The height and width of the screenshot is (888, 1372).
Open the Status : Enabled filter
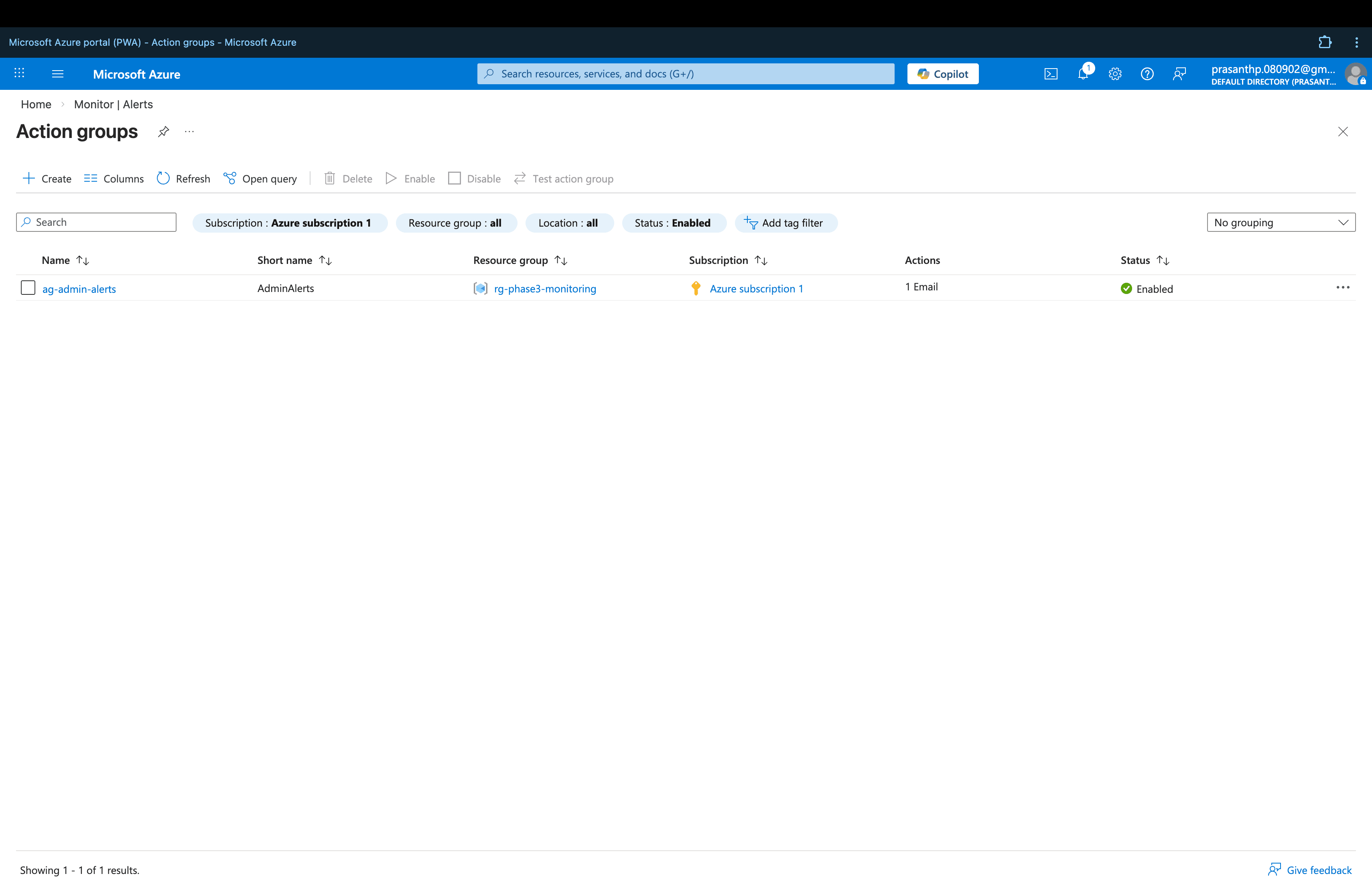point(673,223)
